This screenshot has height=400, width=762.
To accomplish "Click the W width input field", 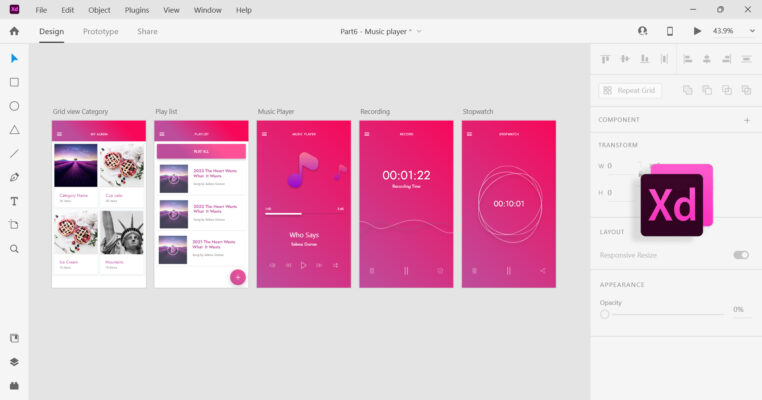I will 623,166.
